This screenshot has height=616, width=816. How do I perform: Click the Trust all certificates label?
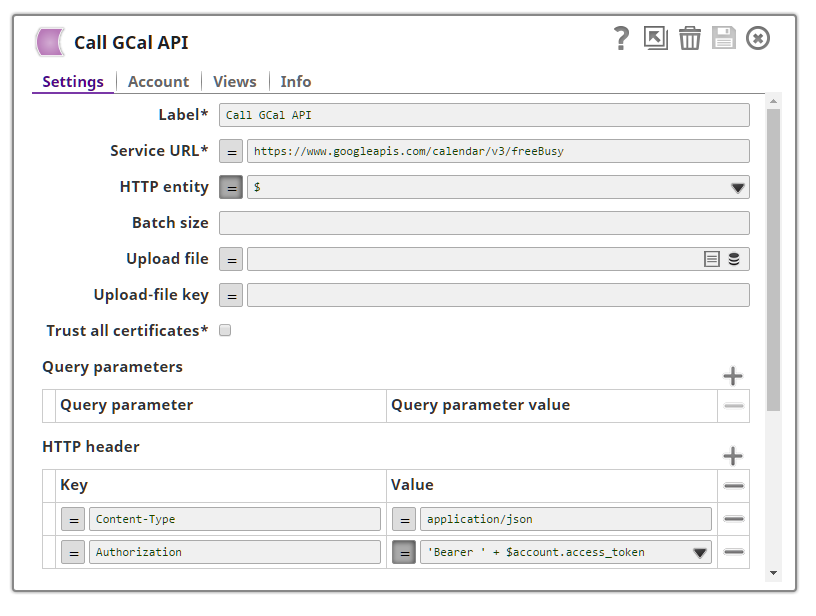pyautogui.click(x=127, y=331)
